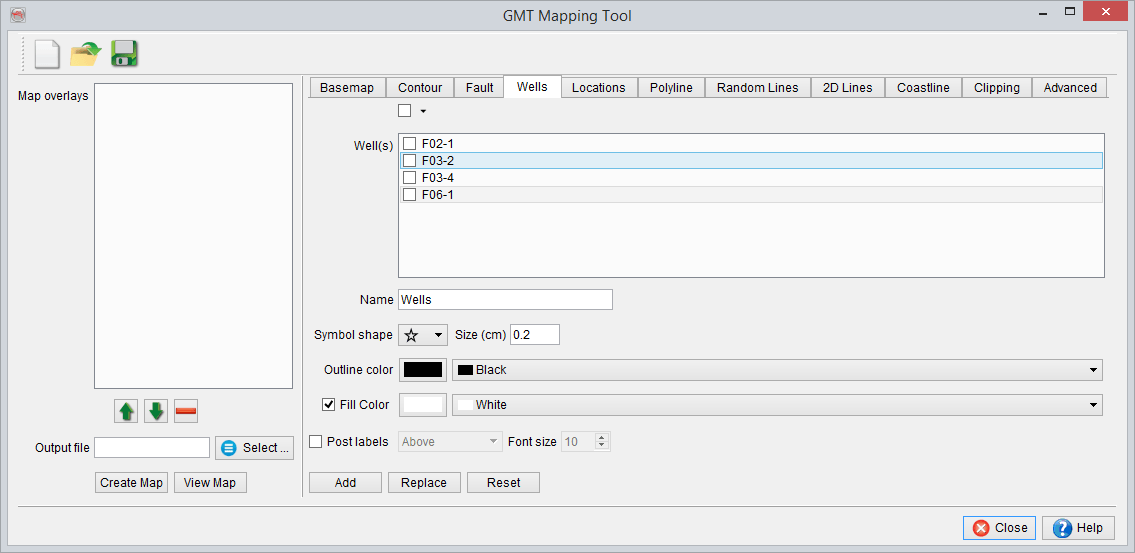The height and width of the screenshot is (553, 1135).
Task: Click the green Save disk icon
Action: coord(124,54)
